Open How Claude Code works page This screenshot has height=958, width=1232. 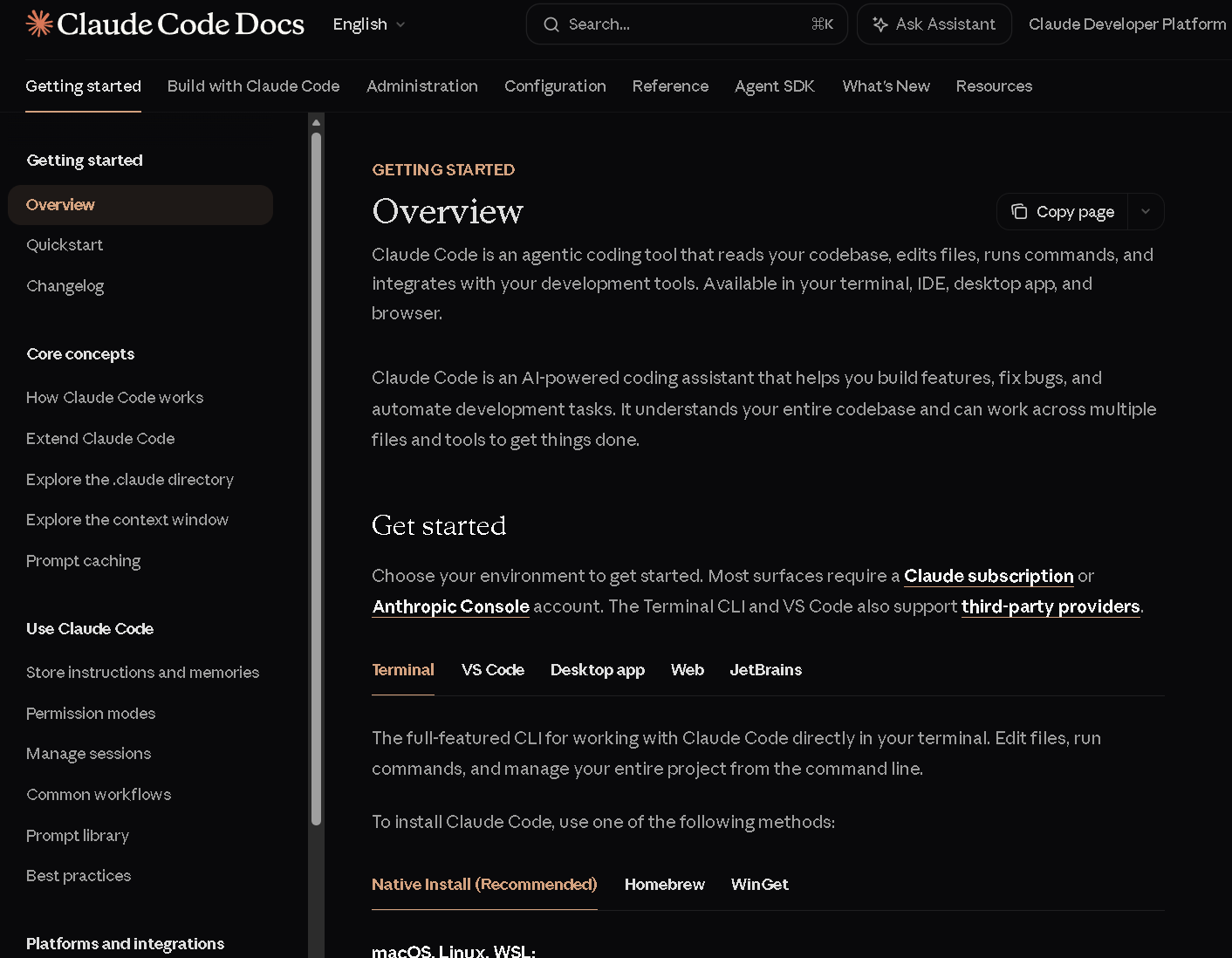[114, 398]
